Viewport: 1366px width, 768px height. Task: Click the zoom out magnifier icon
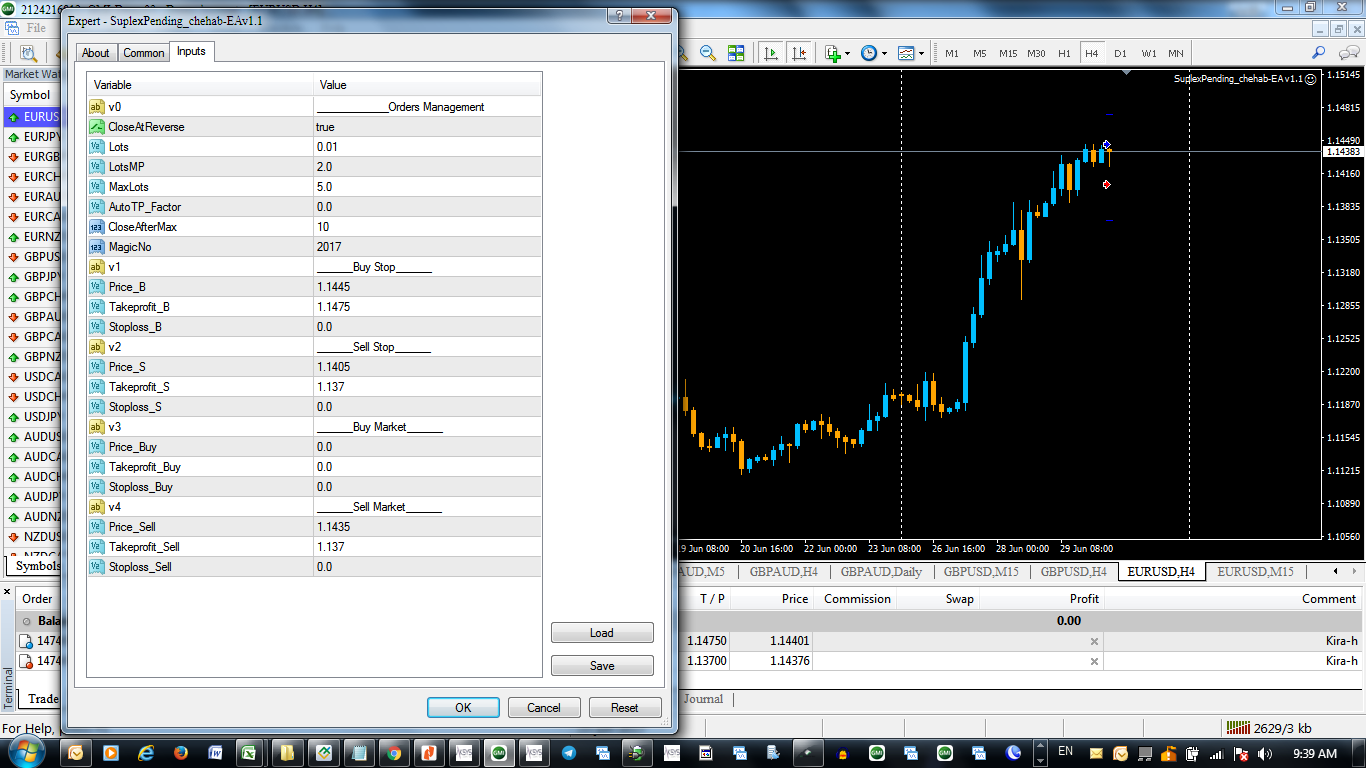coord(707,53)
